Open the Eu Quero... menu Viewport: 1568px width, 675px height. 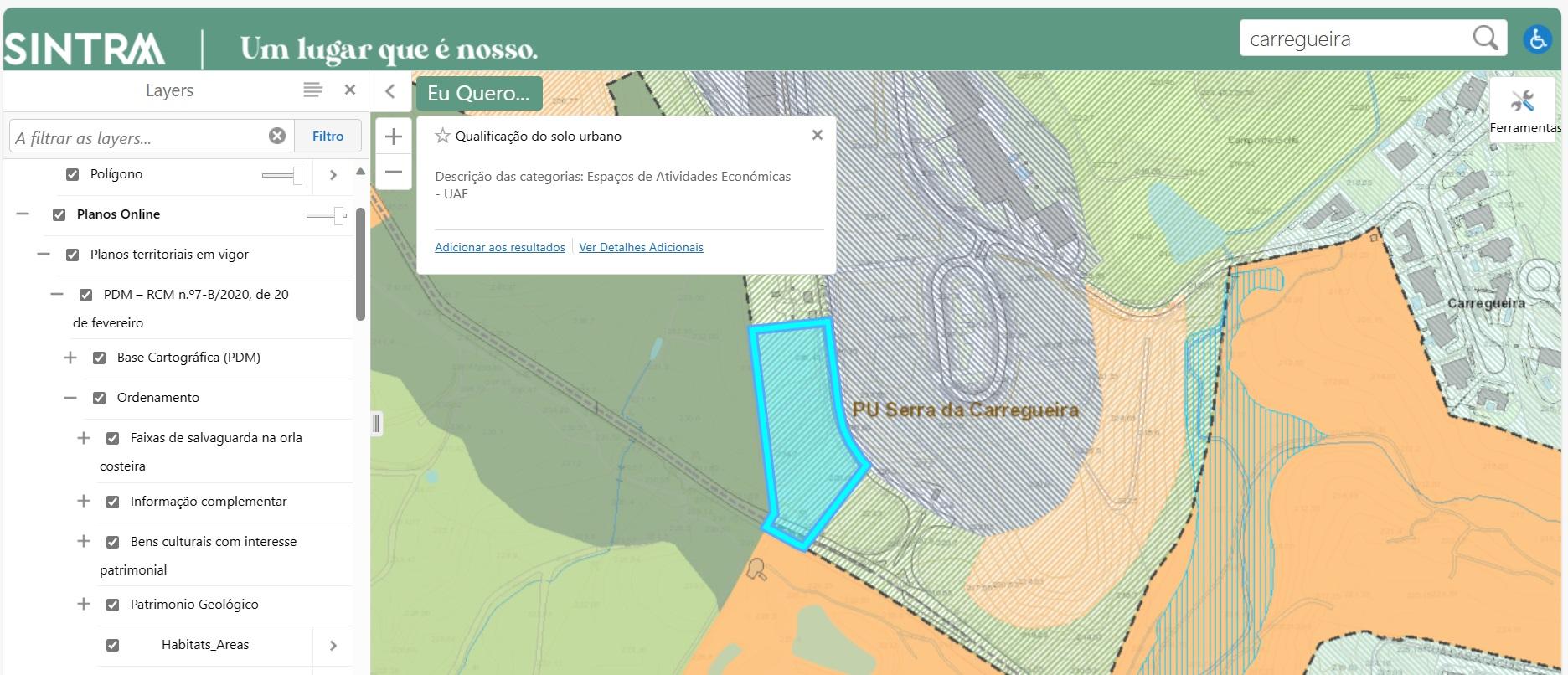(x=478, y=93)
